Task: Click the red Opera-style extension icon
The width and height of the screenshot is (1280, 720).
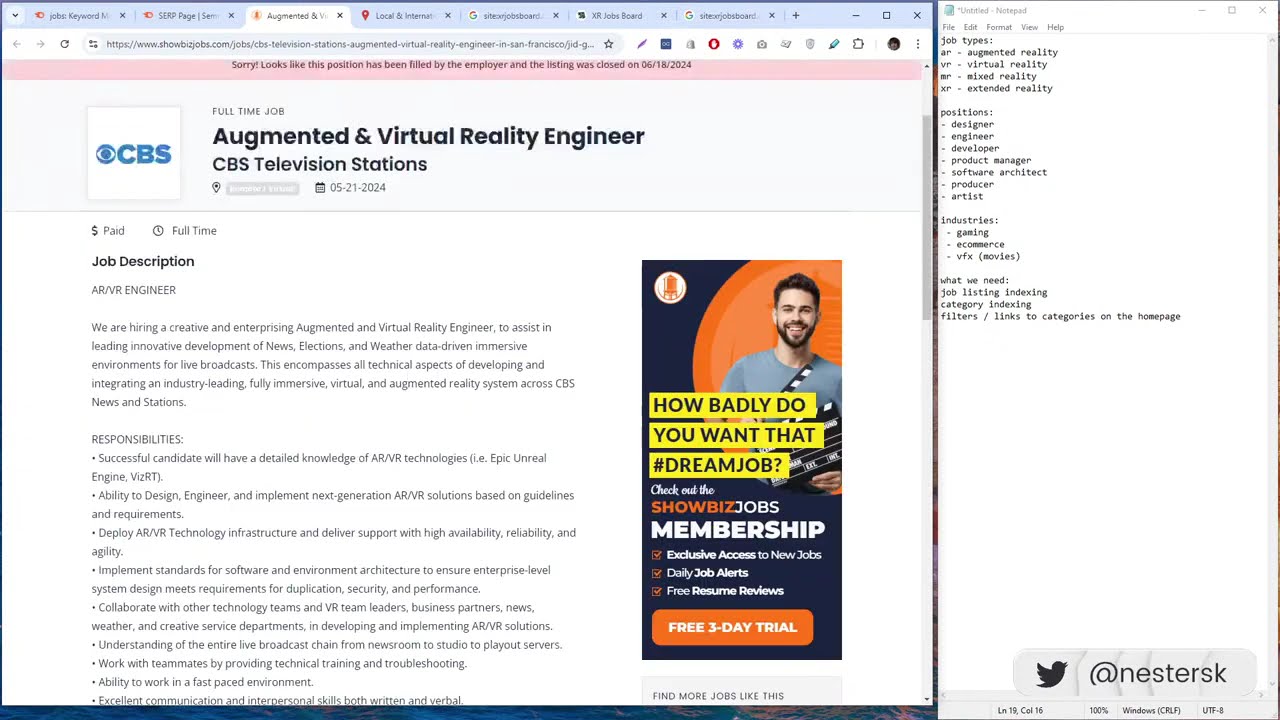Action: pyautogui.click(x=714, y=44)
